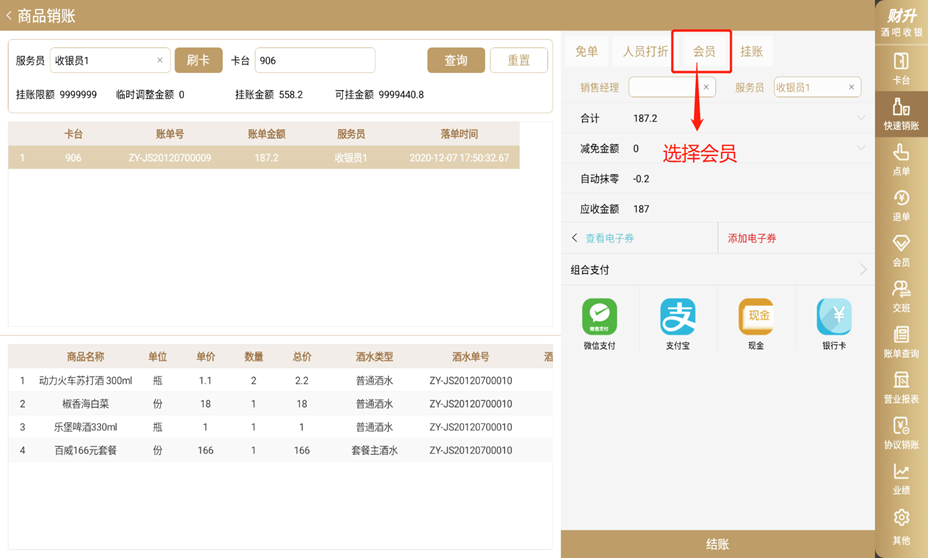
Task: Select the 百威166元套餐 row
Action: pyautogui.click(x=281, y=450)
